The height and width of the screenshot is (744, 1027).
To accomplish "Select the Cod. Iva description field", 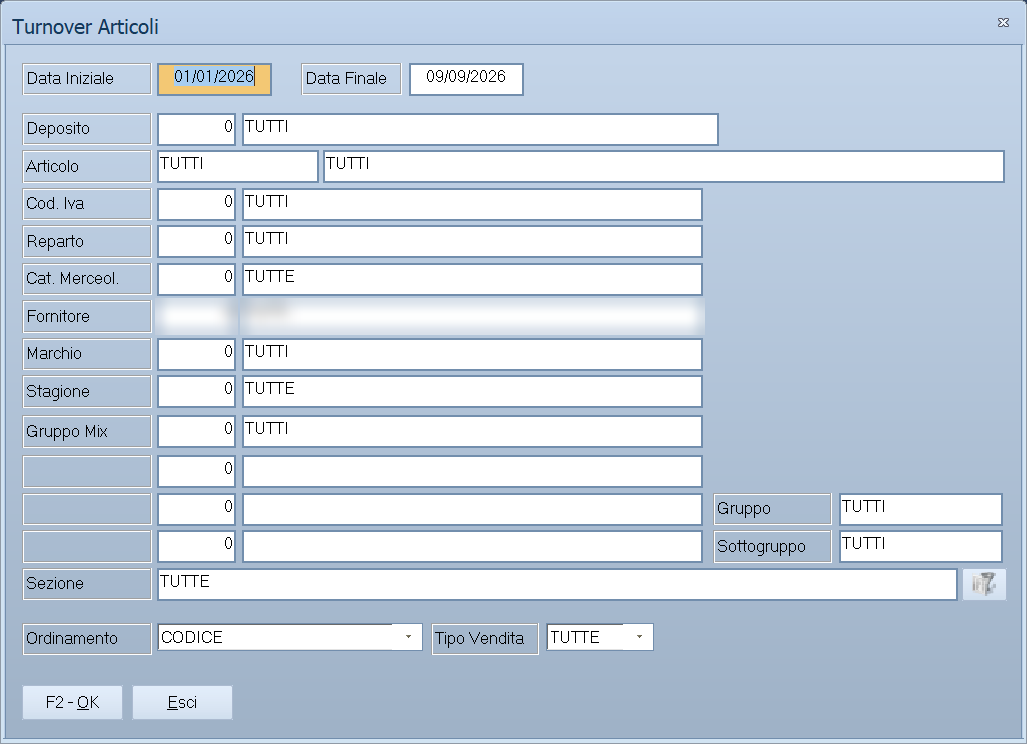I will click(472, 204).
